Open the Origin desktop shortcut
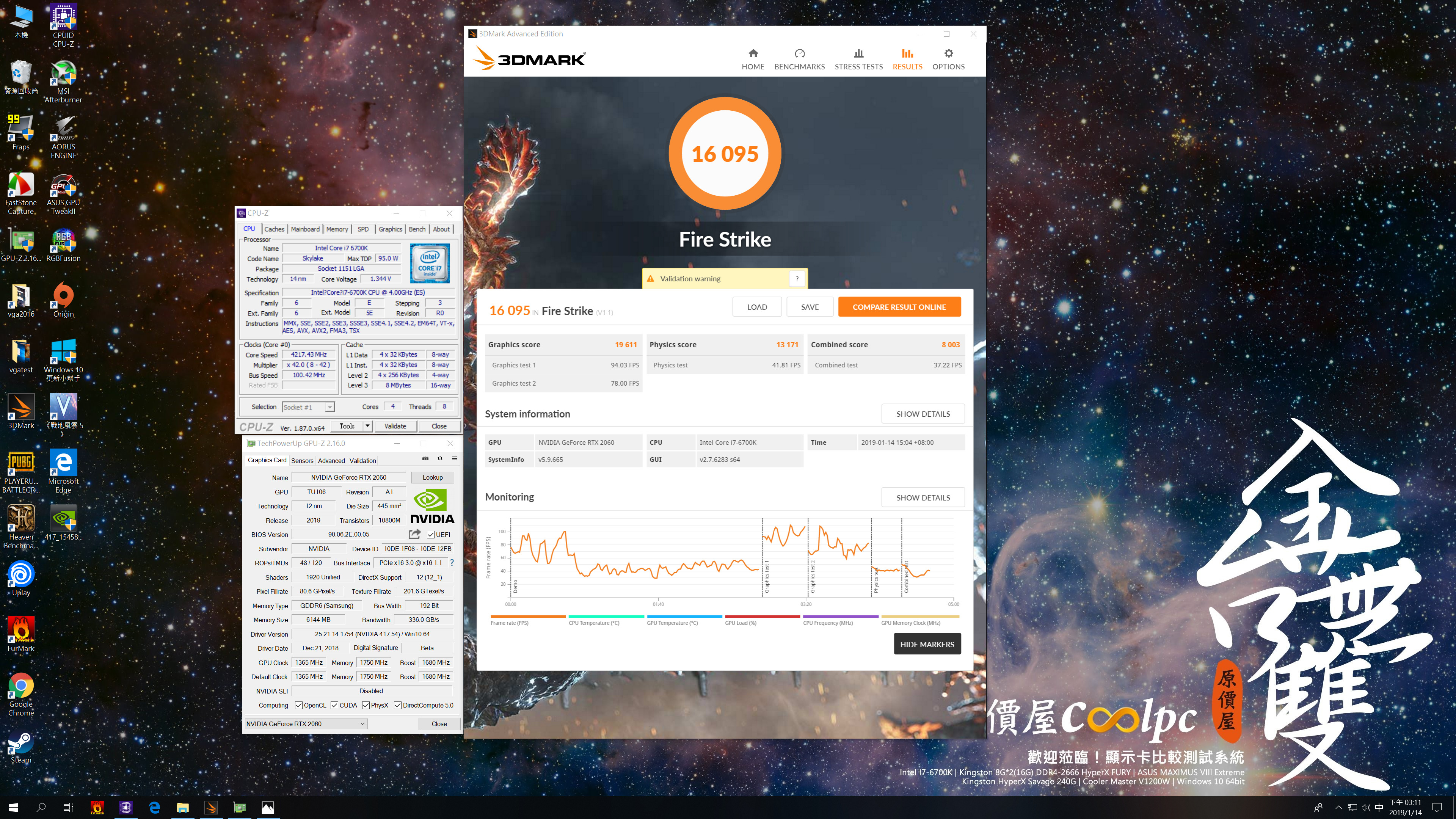The width and height of the screenshot is (1456, 819). pyautogui.click(x=63, y=300)
